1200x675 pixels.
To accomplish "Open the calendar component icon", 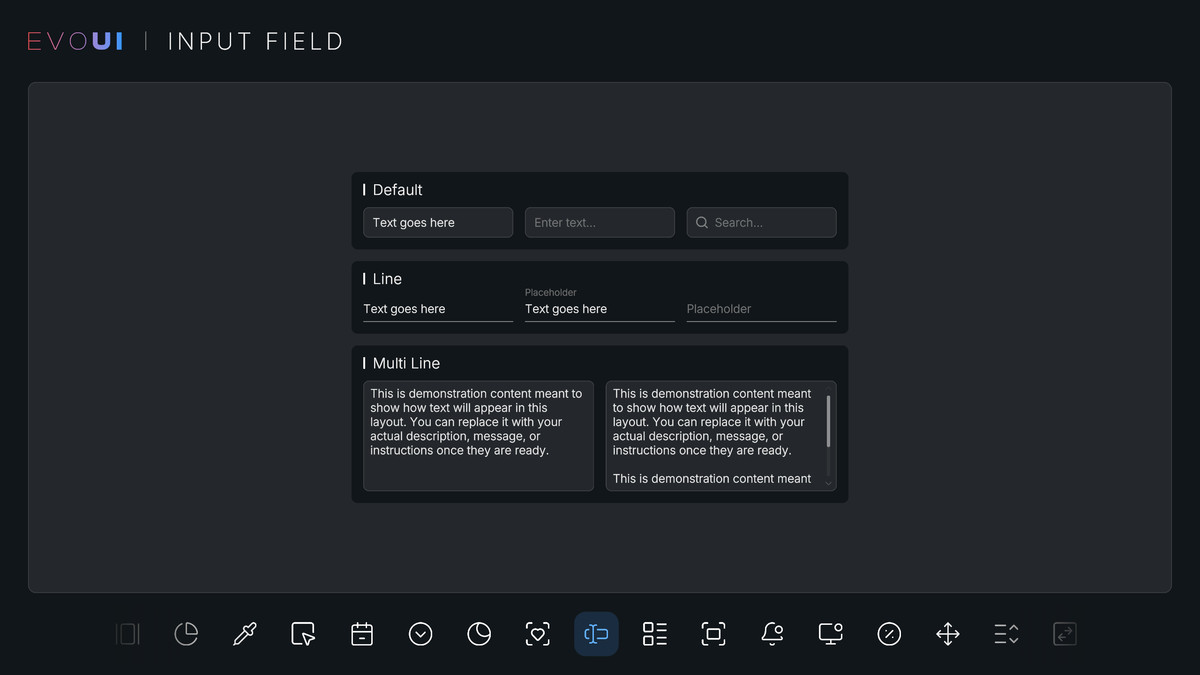I will (x=361, y=634).
